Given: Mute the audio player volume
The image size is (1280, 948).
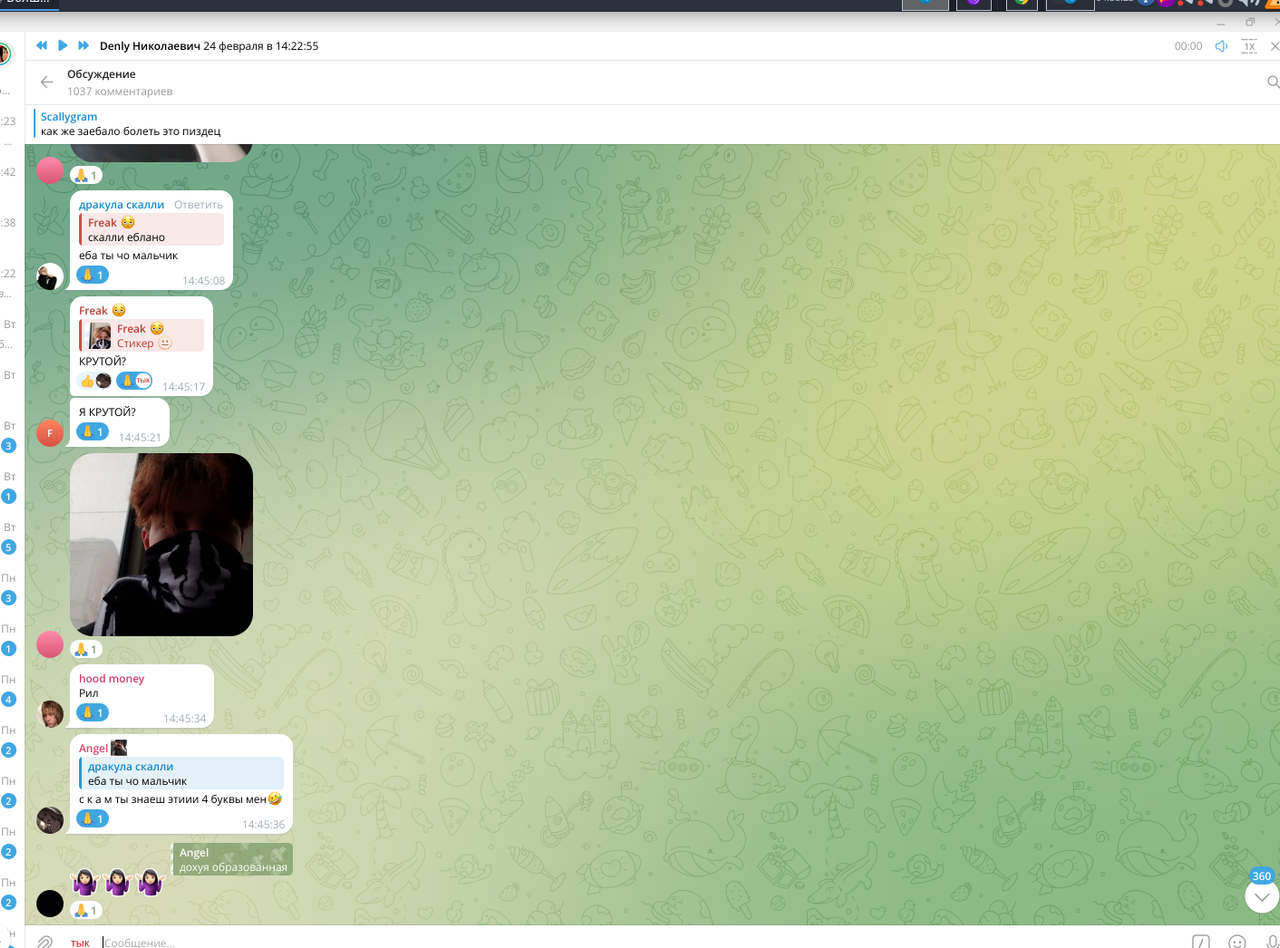Looking at the screenshot, I should pyautogui.click(x=1221, y=46).
